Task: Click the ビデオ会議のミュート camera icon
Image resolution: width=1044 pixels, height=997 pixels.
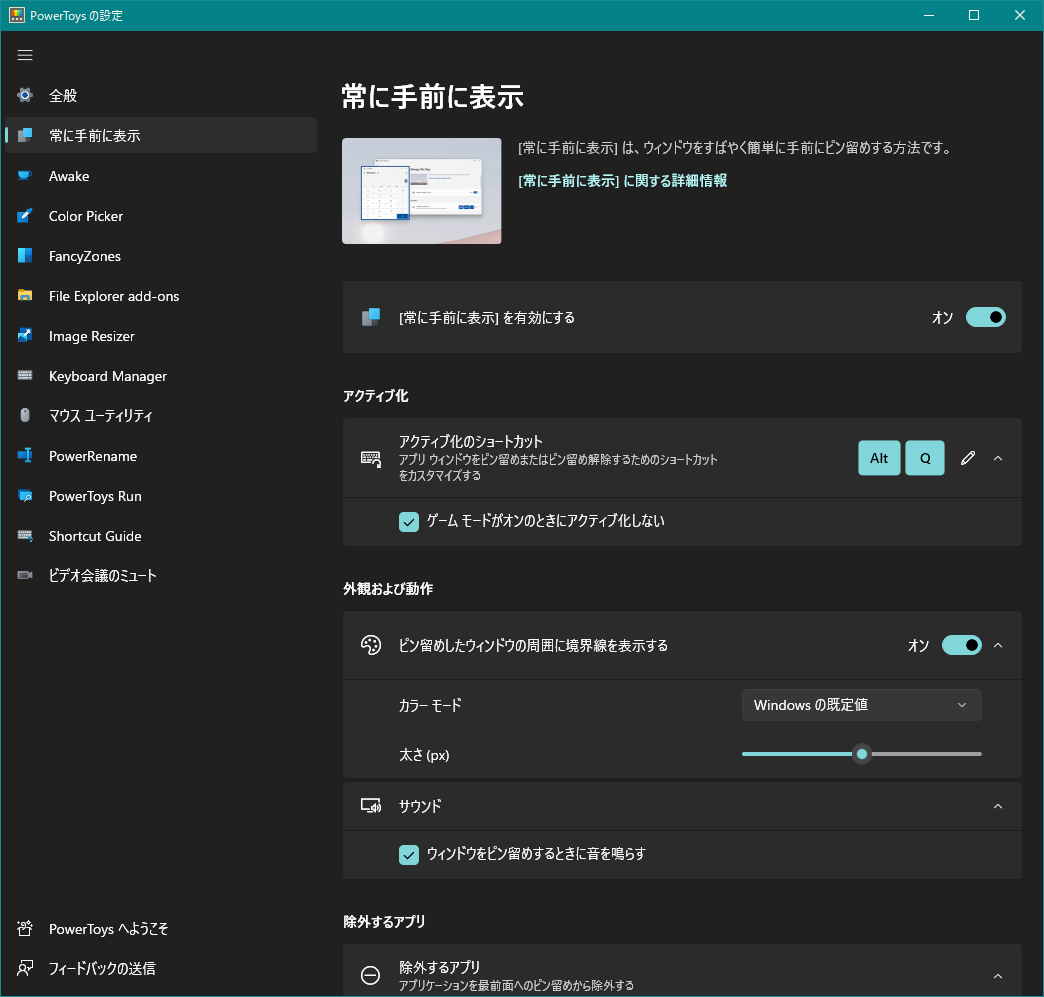Action: [x=25, y=575]
